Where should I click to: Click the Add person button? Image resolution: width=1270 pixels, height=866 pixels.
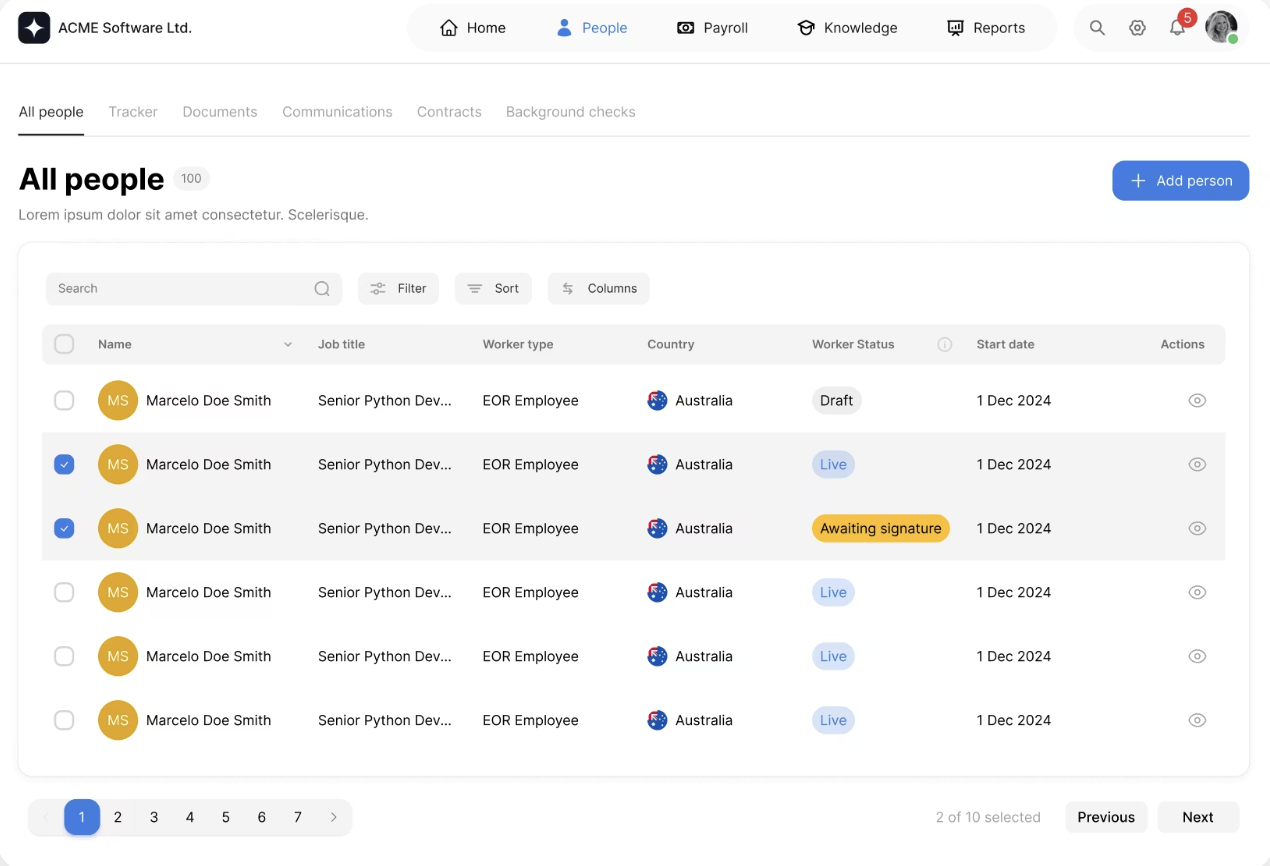pyautogui.click(x=1180, y=181)
